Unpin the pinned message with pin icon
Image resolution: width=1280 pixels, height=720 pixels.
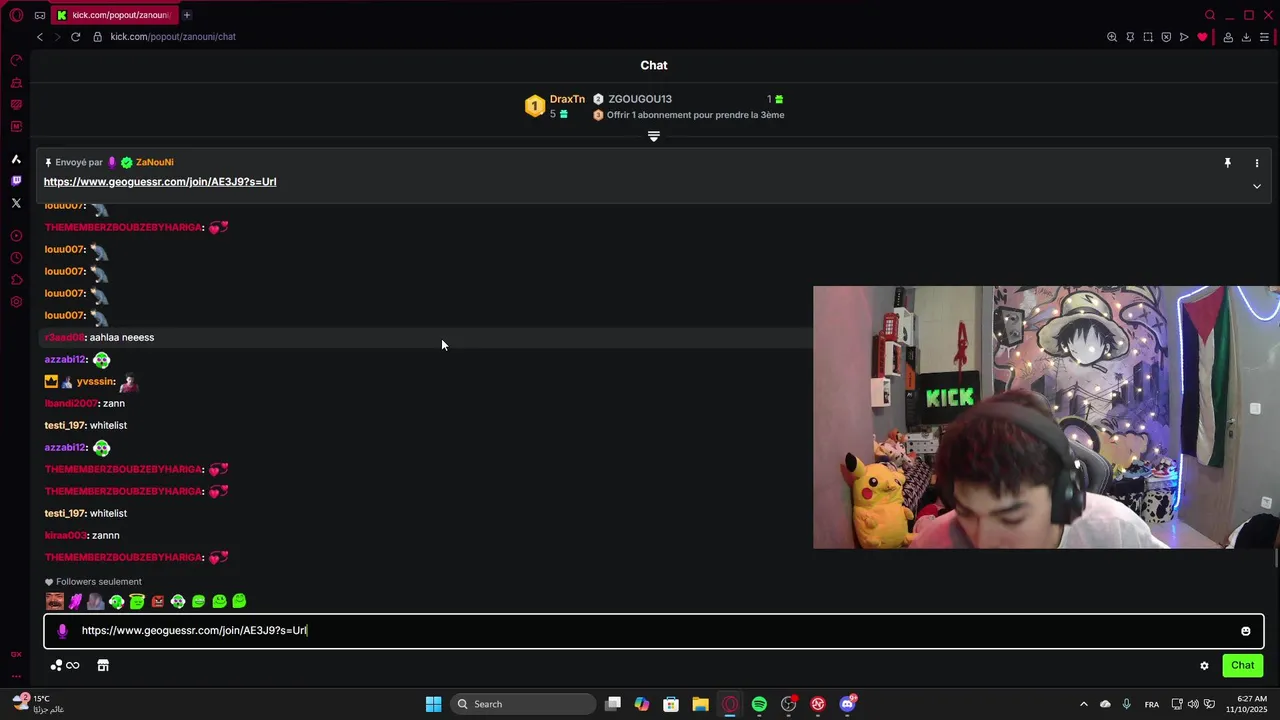point(1228,162)
